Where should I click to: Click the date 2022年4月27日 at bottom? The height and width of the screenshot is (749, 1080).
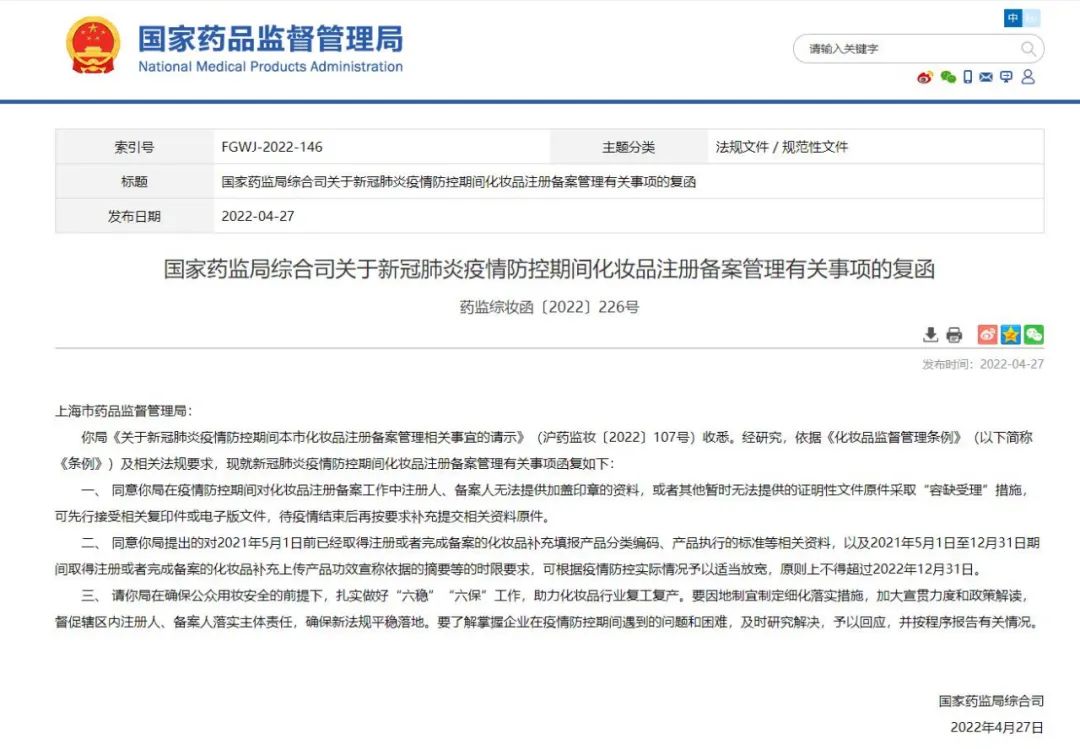(x=997, y=728)
